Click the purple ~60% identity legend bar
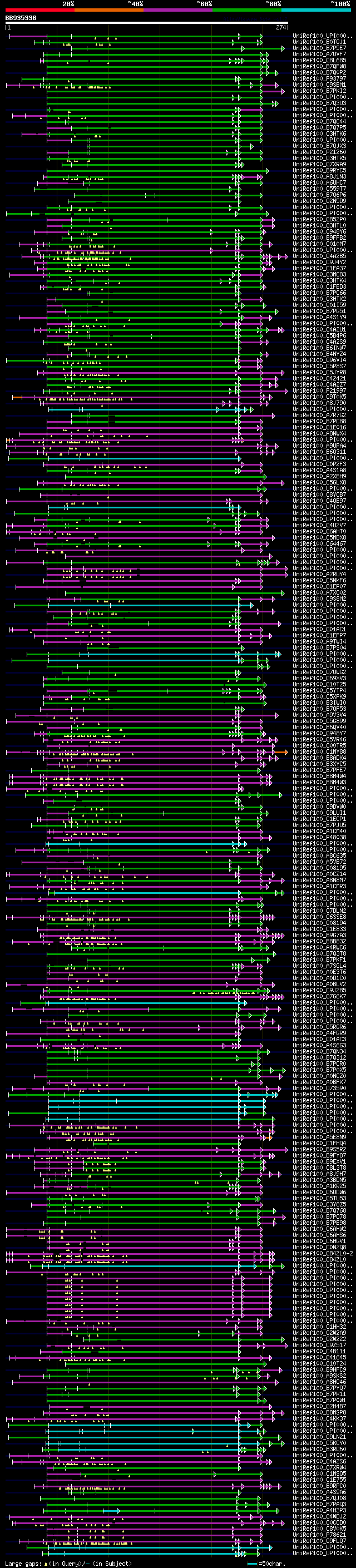Screen dimensions: 356x1568 click(x=179, y=10)
